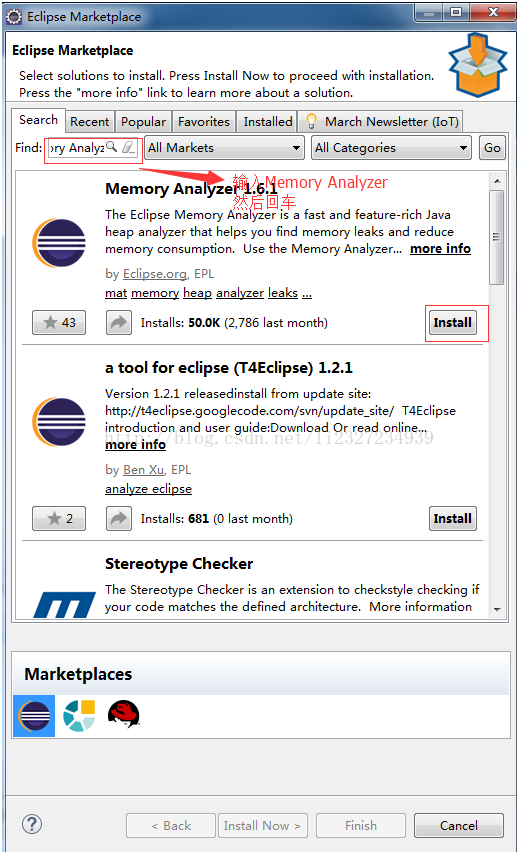Open help via the question mark icon
The height and width of the screenshot is (854, 519).
pos(32,824)
